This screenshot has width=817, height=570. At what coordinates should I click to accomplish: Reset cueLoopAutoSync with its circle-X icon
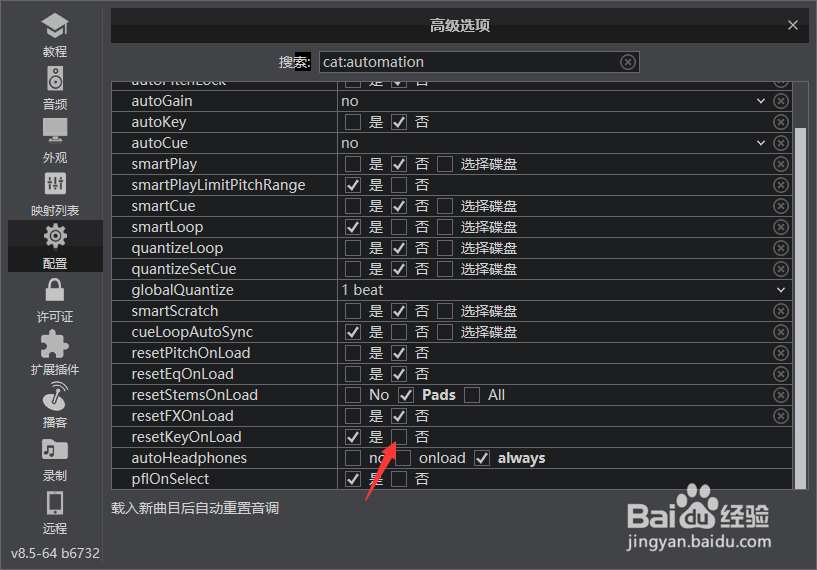(x=781, y=332)
